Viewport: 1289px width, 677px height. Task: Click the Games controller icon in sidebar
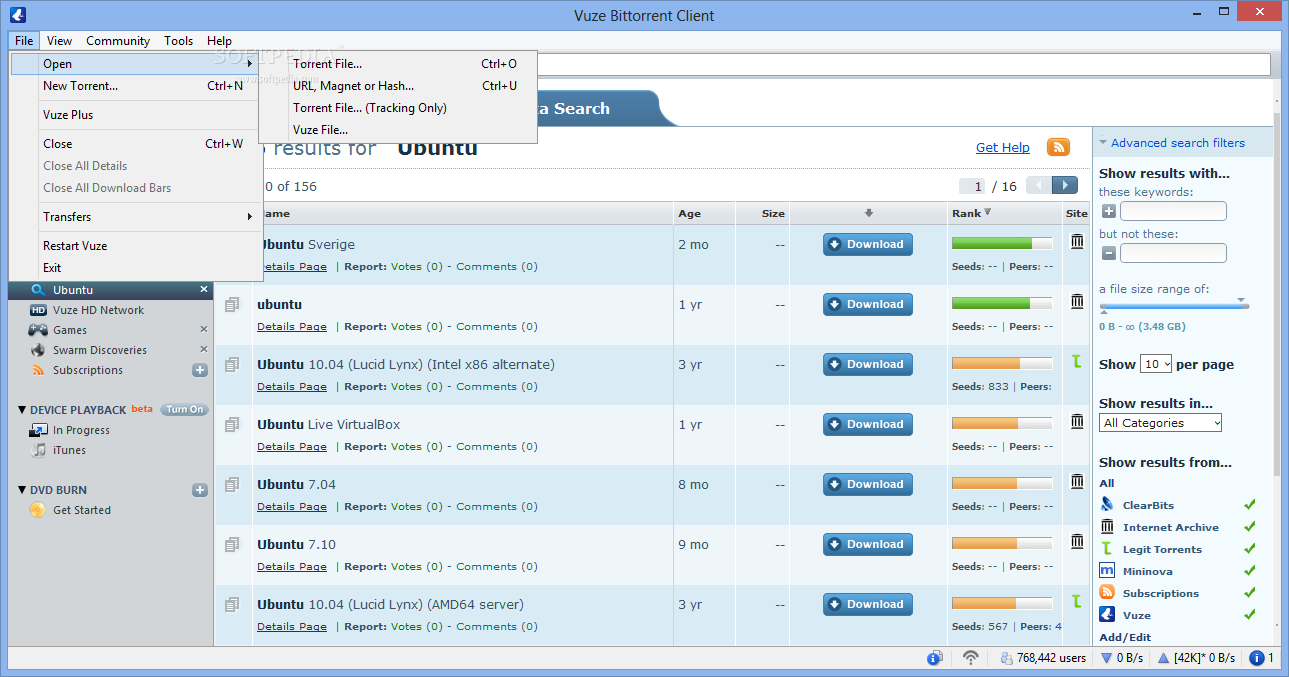[x=38, y=330]
